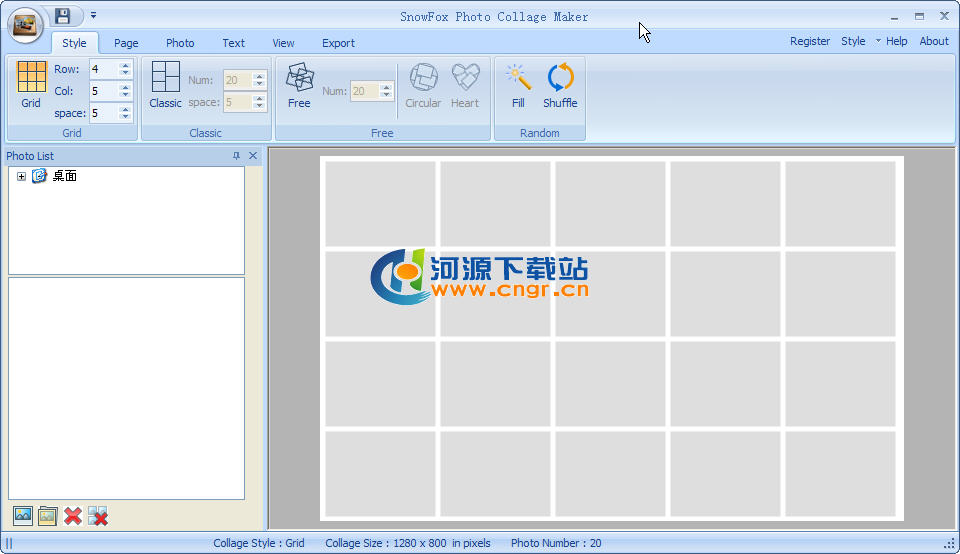The image size is (960, 554).
Task: Click the Shuffle button
Action: pos(560,85)
